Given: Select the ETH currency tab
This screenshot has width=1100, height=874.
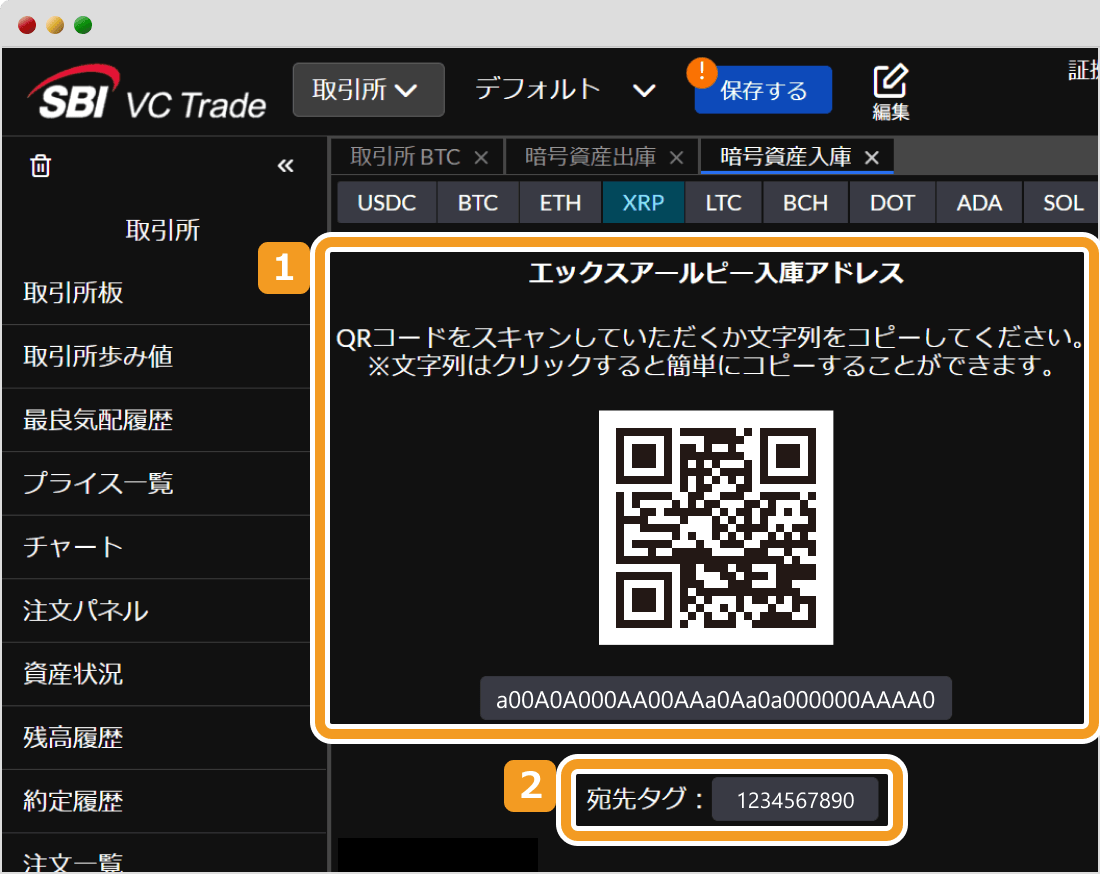Looking at the screenshot, I should [x=560, y=203].
